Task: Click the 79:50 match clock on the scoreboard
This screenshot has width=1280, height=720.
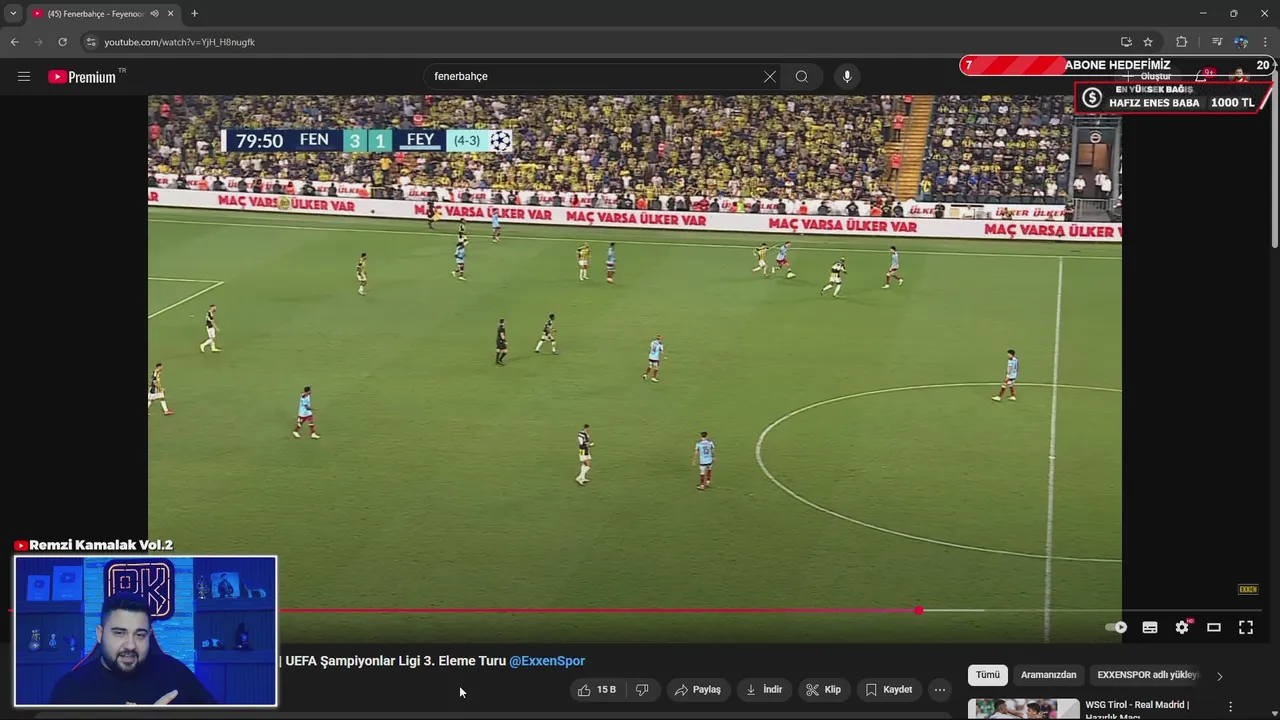Action: tap(259, 141)
